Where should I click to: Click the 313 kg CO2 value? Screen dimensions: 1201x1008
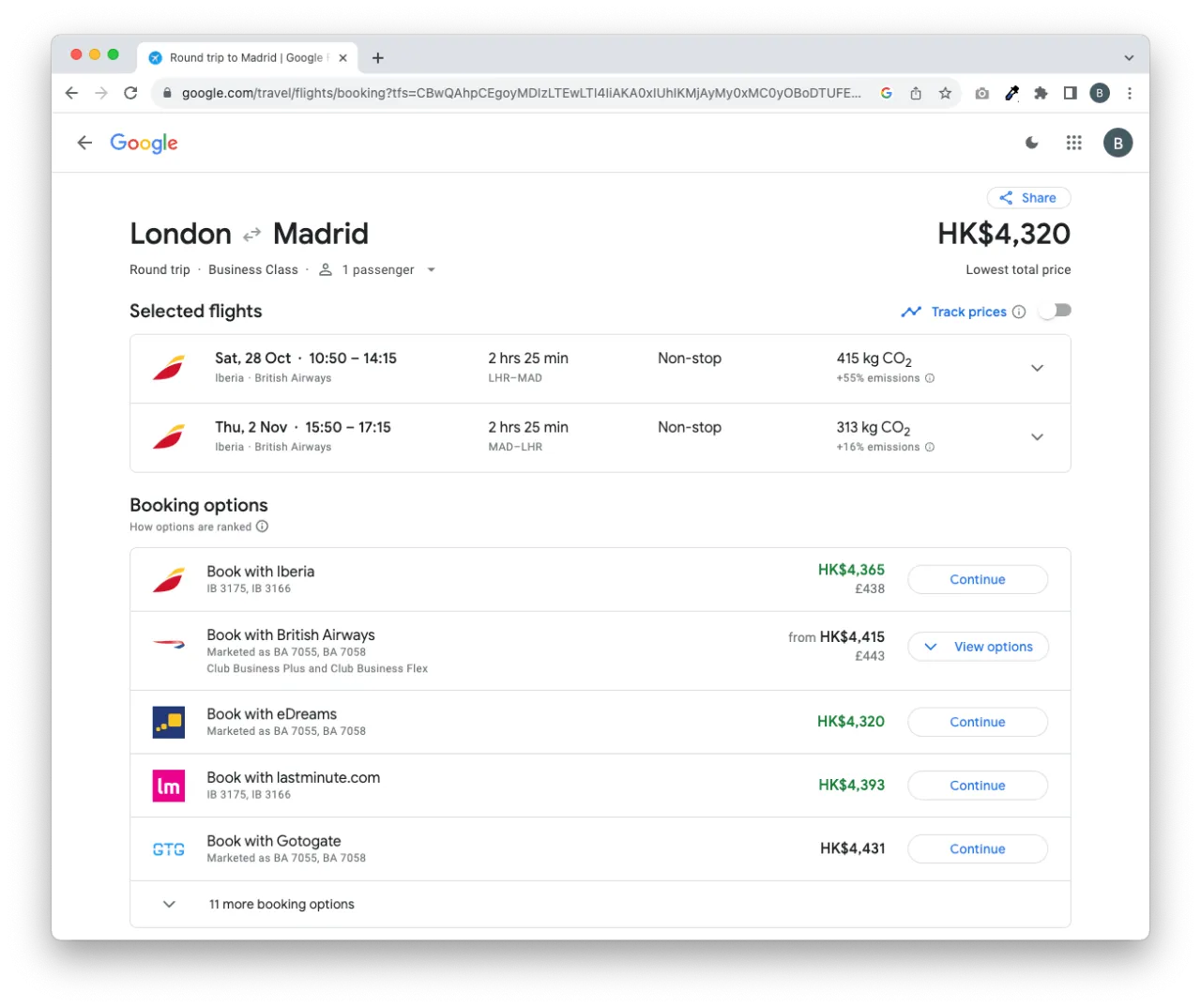[x=874, y=428]
